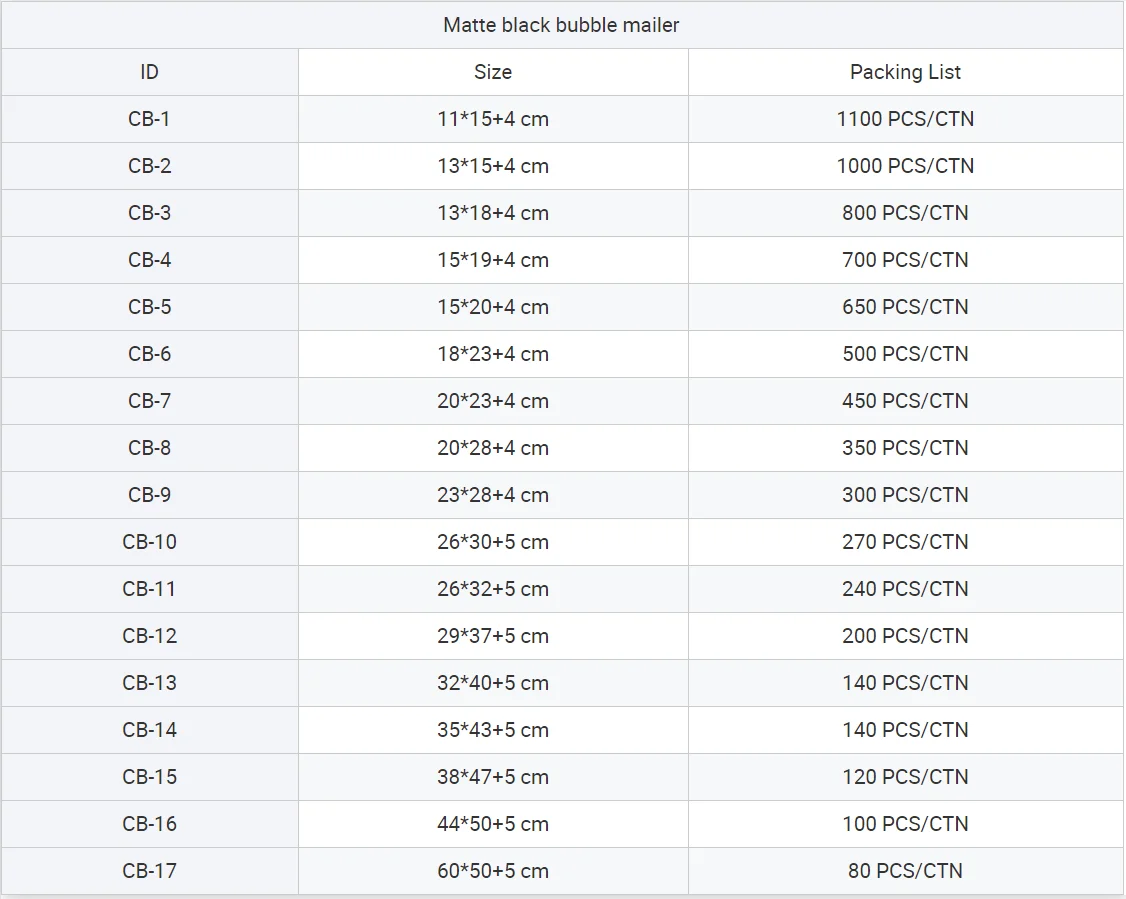Click the 100 PCS/CTN packing cell
This screenshot has height=899, width=1126.
(905, 824)
